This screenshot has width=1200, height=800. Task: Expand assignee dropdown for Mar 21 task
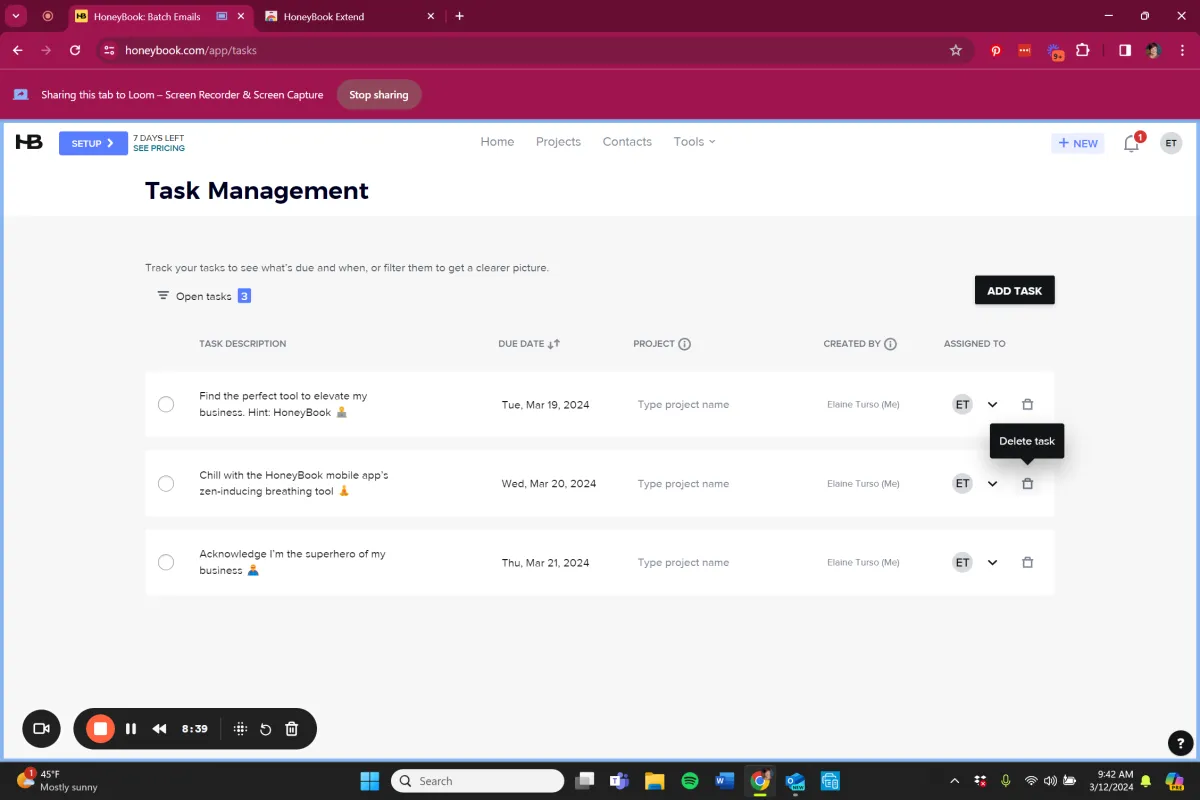coord(993,562)
